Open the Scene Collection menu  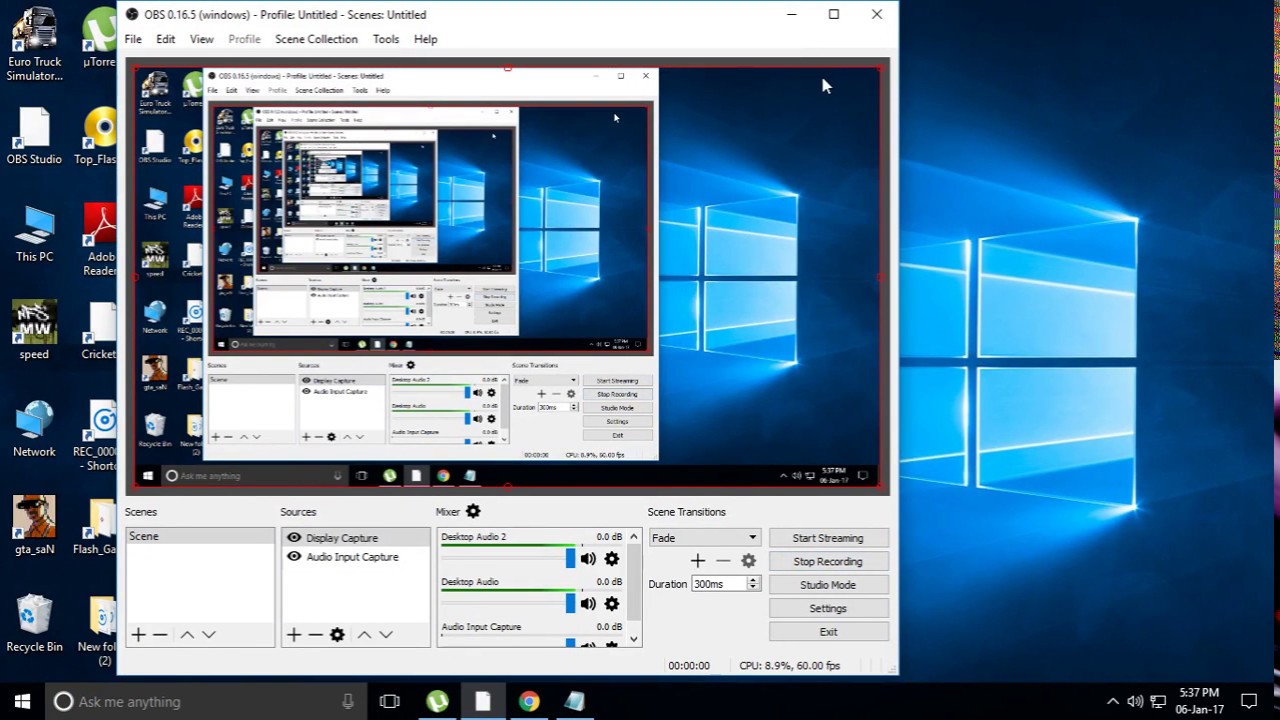[316, 39]
